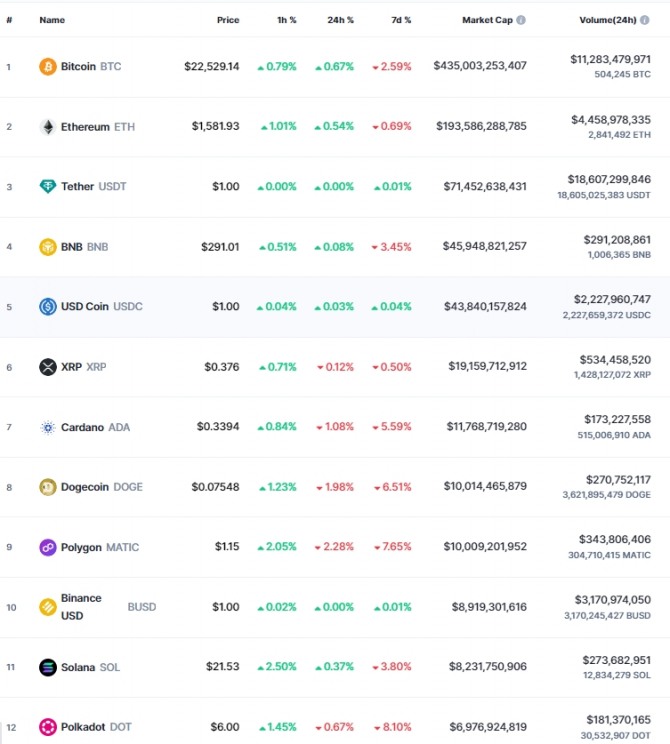Click the Solana logo icon
This screenshot has height=744, width=670.
pyautogui.click(x=48, y=667)
